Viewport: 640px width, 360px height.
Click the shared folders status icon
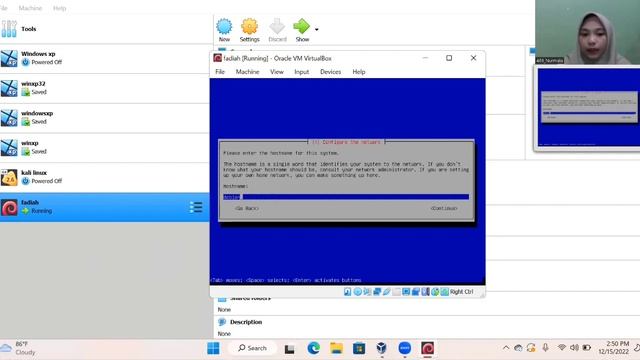pyautogui.click(x=396, y=292)
